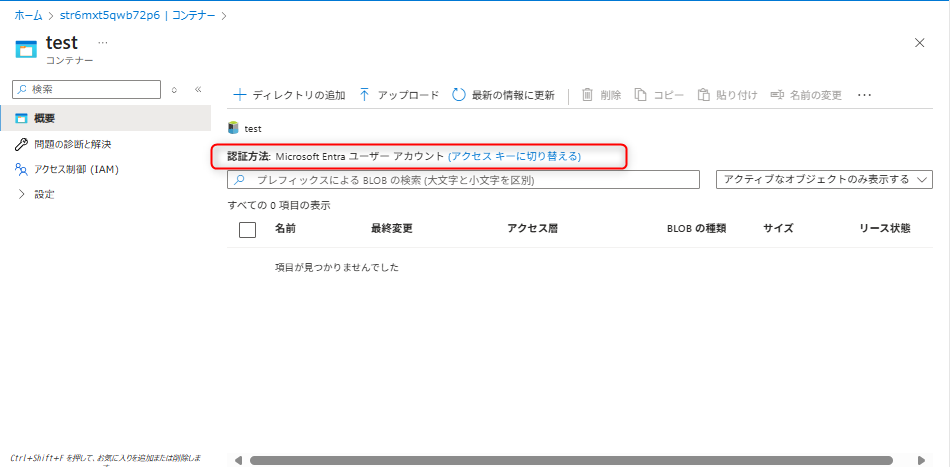Sort by アクセス層 column header
The width and height of the screenshot is (950, 467).
(533, 228)
